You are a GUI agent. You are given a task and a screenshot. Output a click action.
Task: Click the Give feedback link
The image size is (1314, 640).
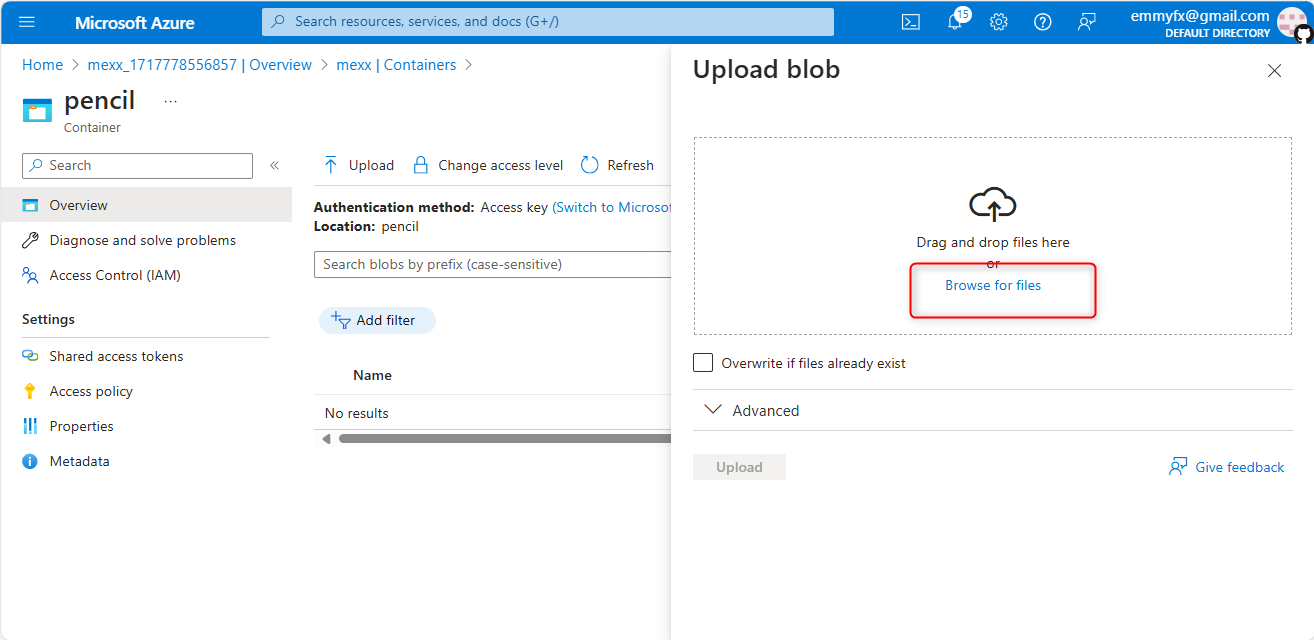pos(1239,467)
